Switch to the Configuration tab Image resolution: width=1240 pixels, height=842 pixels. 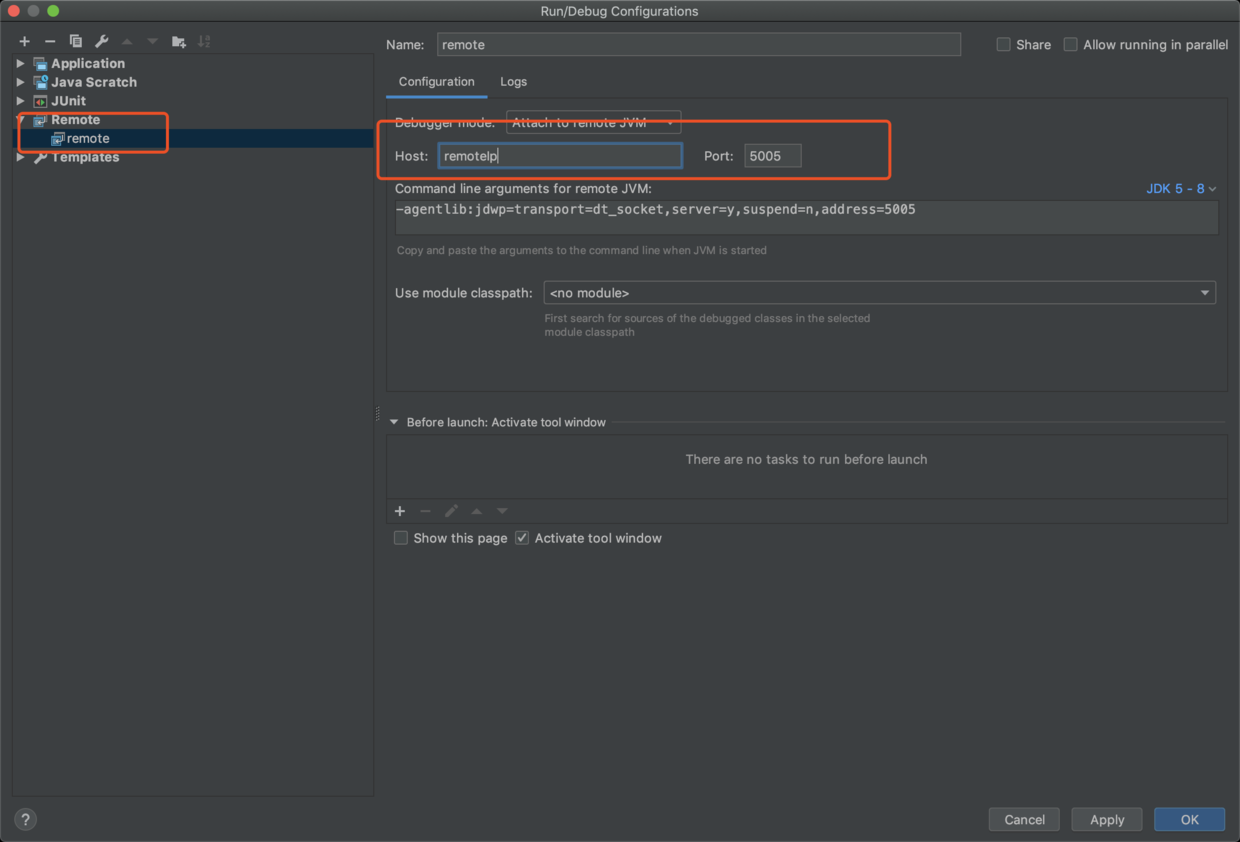pyautogui.click(x=436, y=82)
